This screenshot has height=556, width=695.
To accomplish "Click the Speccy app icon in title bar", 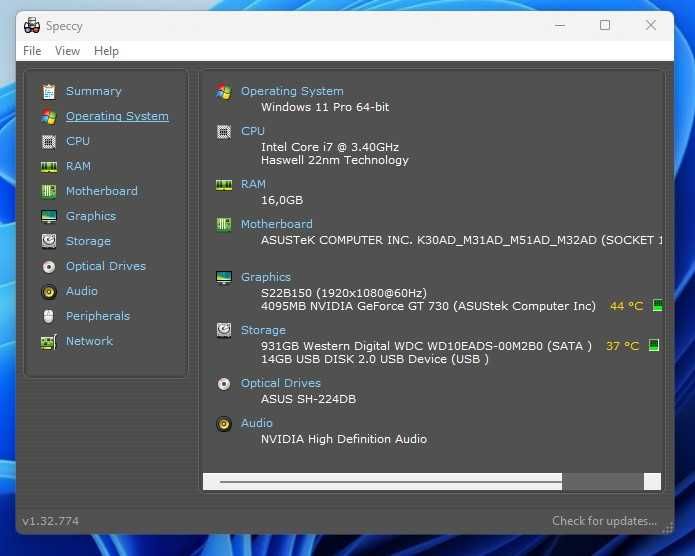I will tap(32, 26).
